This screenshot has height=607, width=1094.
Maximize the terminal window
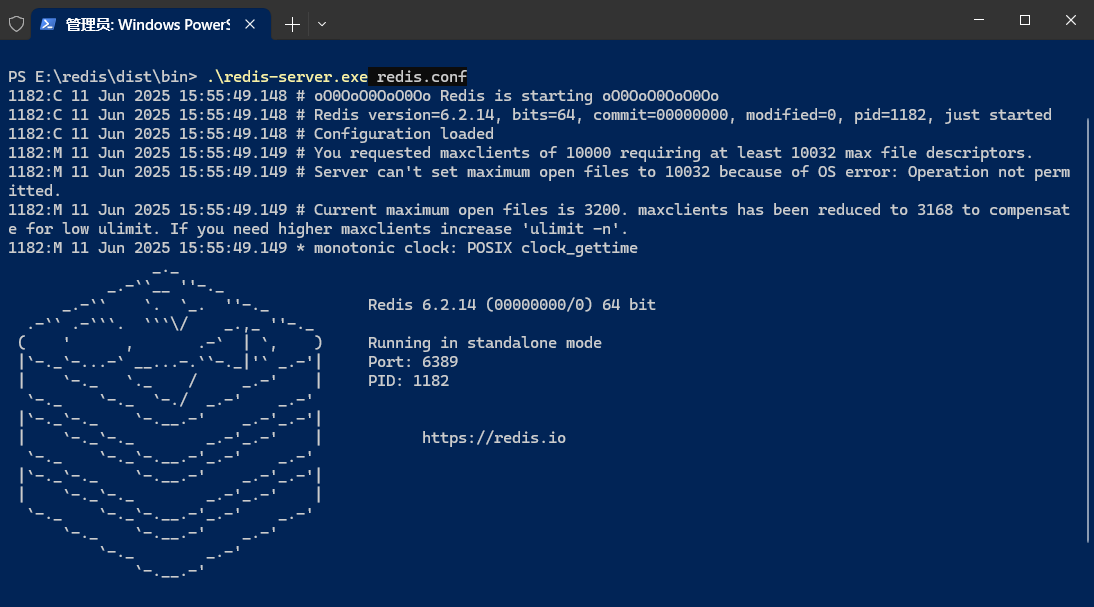tap(1024, 21)
